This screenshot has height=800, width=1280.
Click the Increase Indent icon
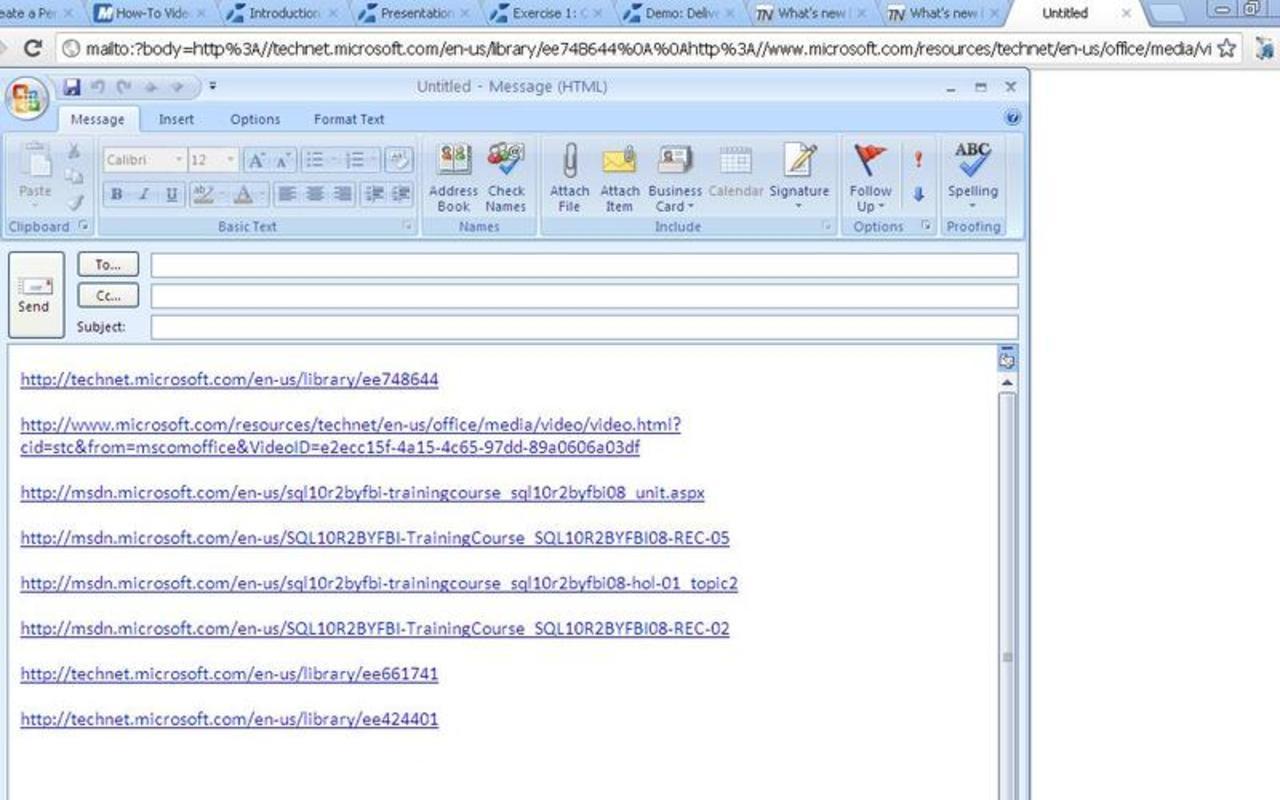[401, 194]
